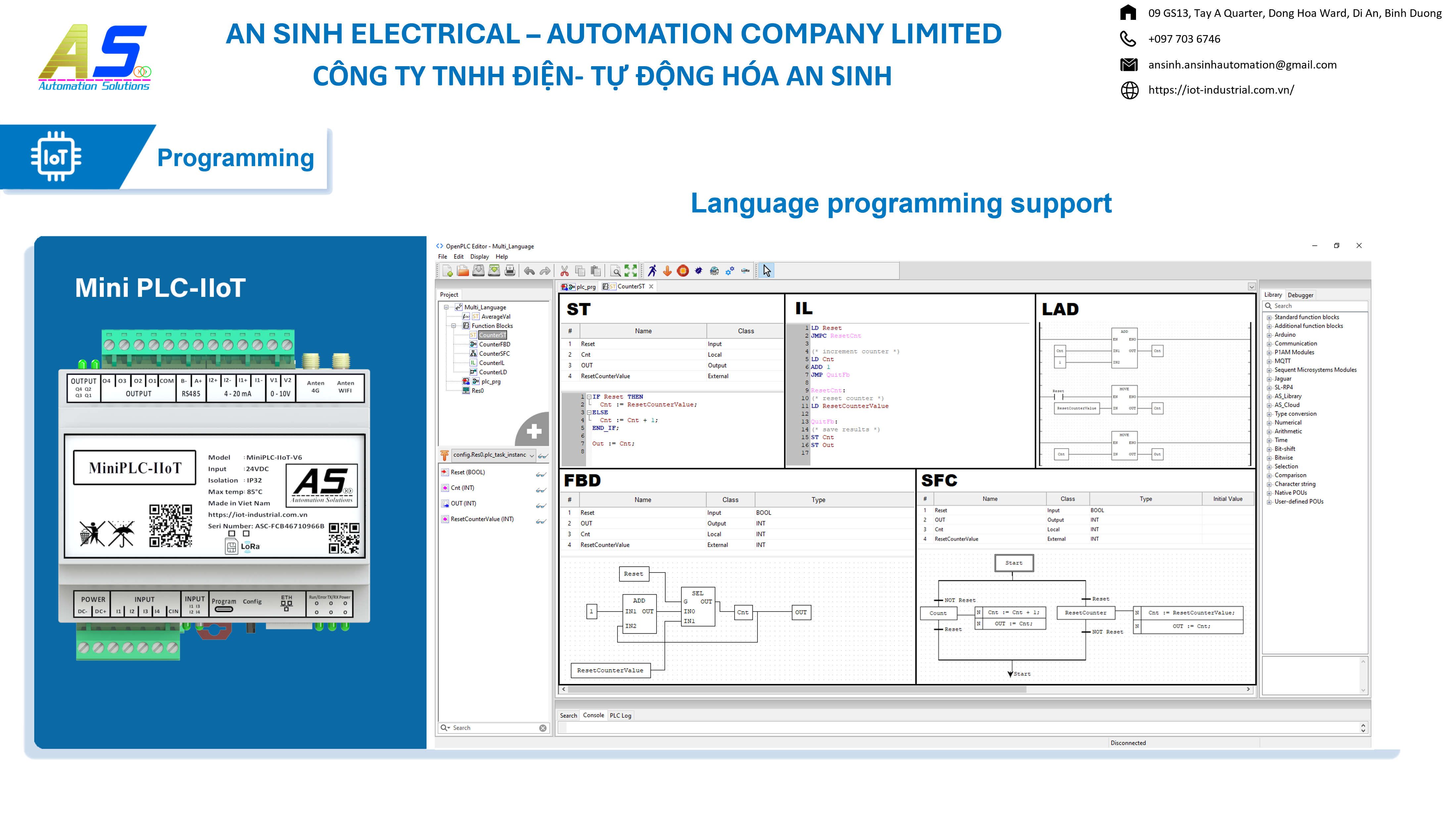Expand the MQTT library node
The image size is (1456, 819).
coord(1269,361)
